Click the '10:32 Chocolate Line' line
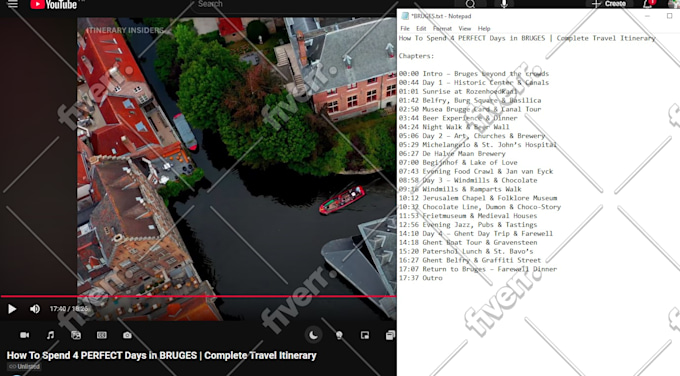The image size is (680, 376). [x=480, y=207]
